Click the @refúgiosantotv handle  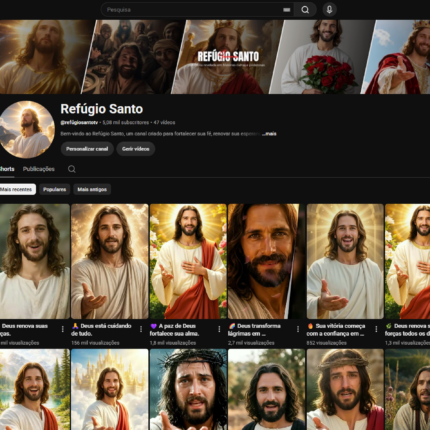tap(79, 122)
